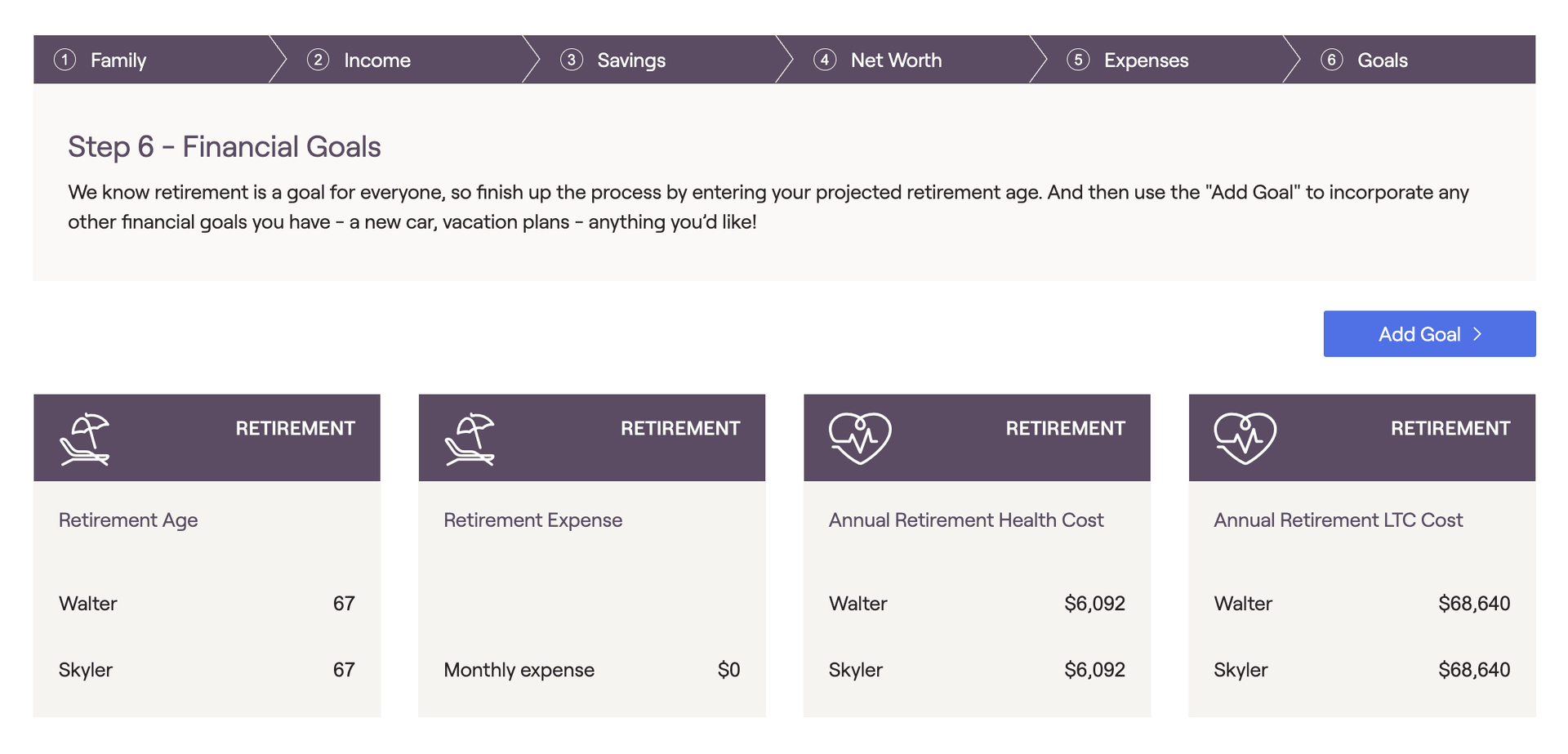
Task: Edit the Monthly expense $0 value
Action: [728, 670]
